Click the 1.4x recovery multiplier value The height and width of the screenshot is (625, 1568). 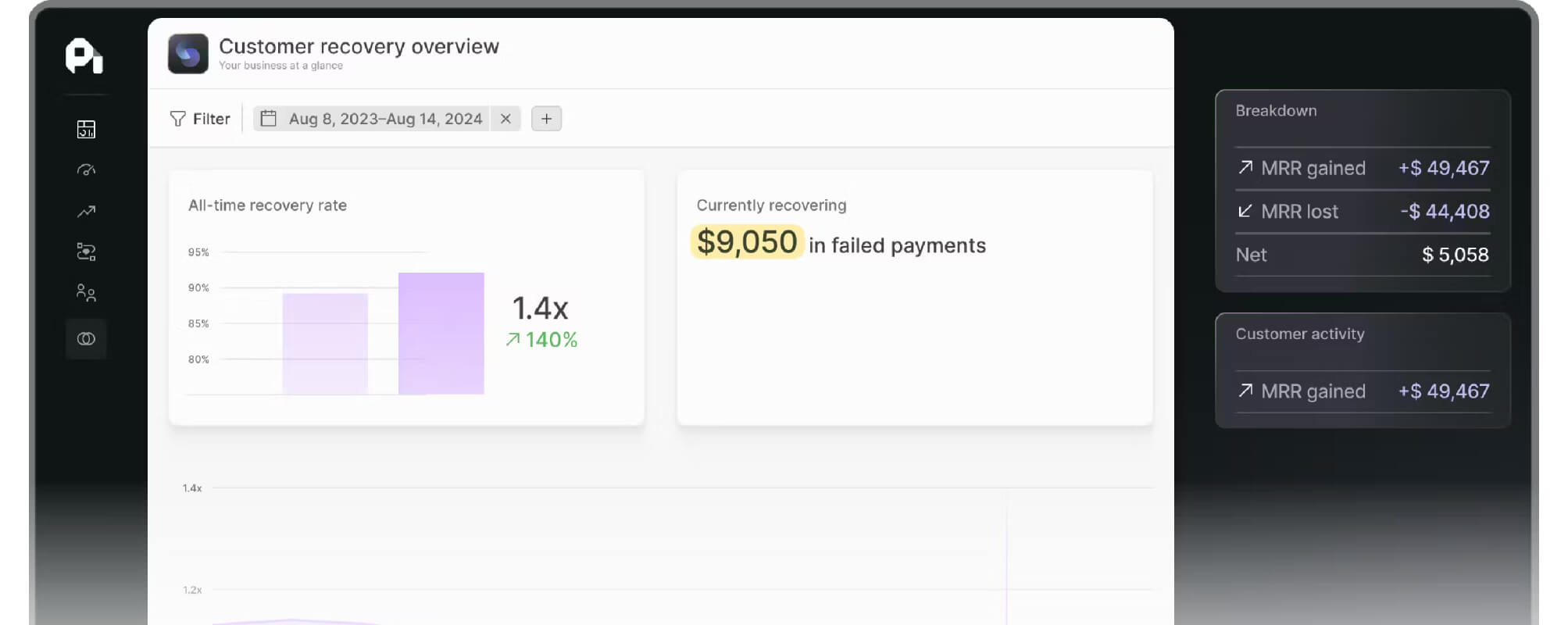click(x=540, y=309)
